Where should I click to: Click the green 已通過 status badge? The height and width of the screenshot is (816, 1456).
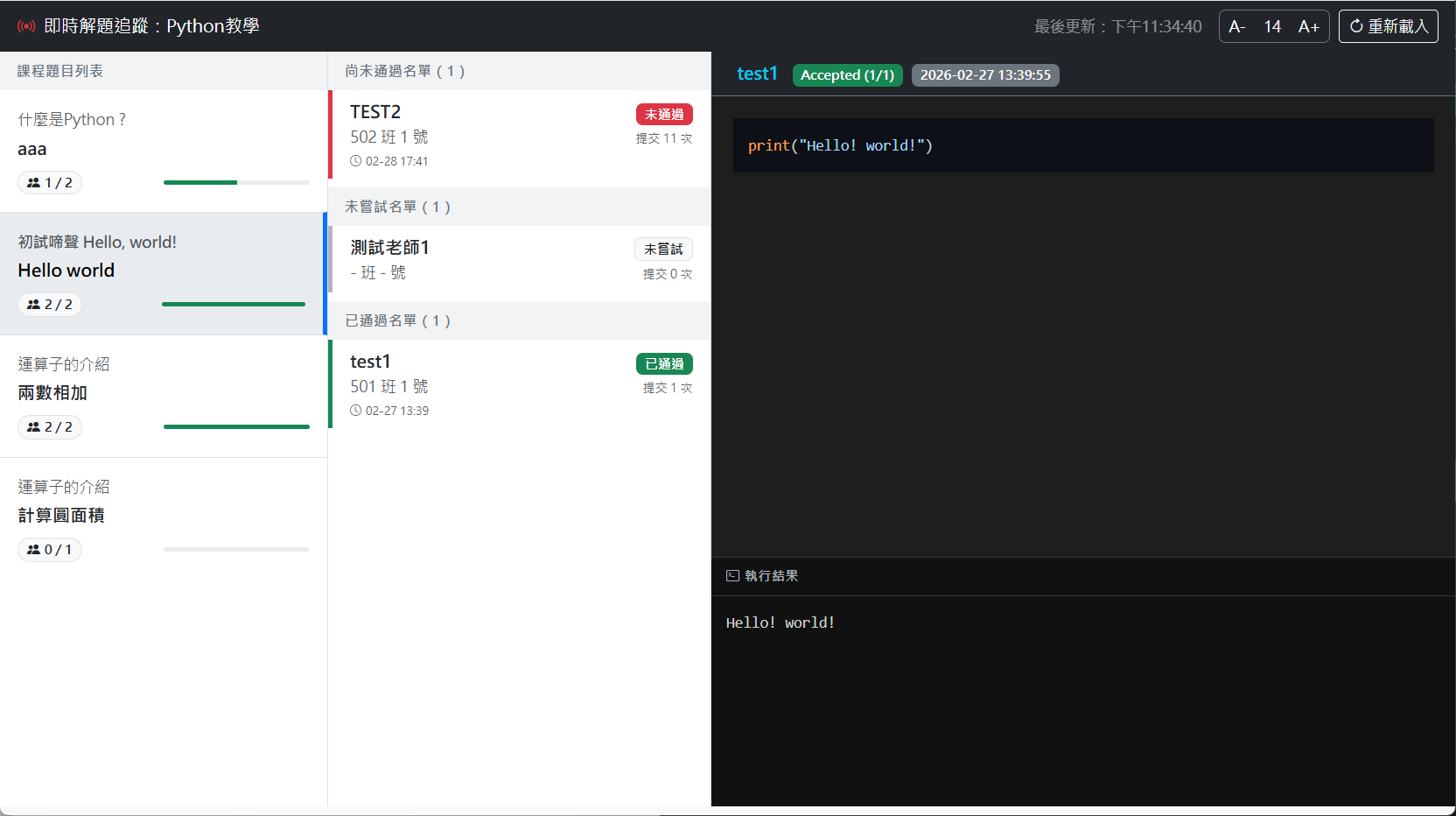[664, 364]
